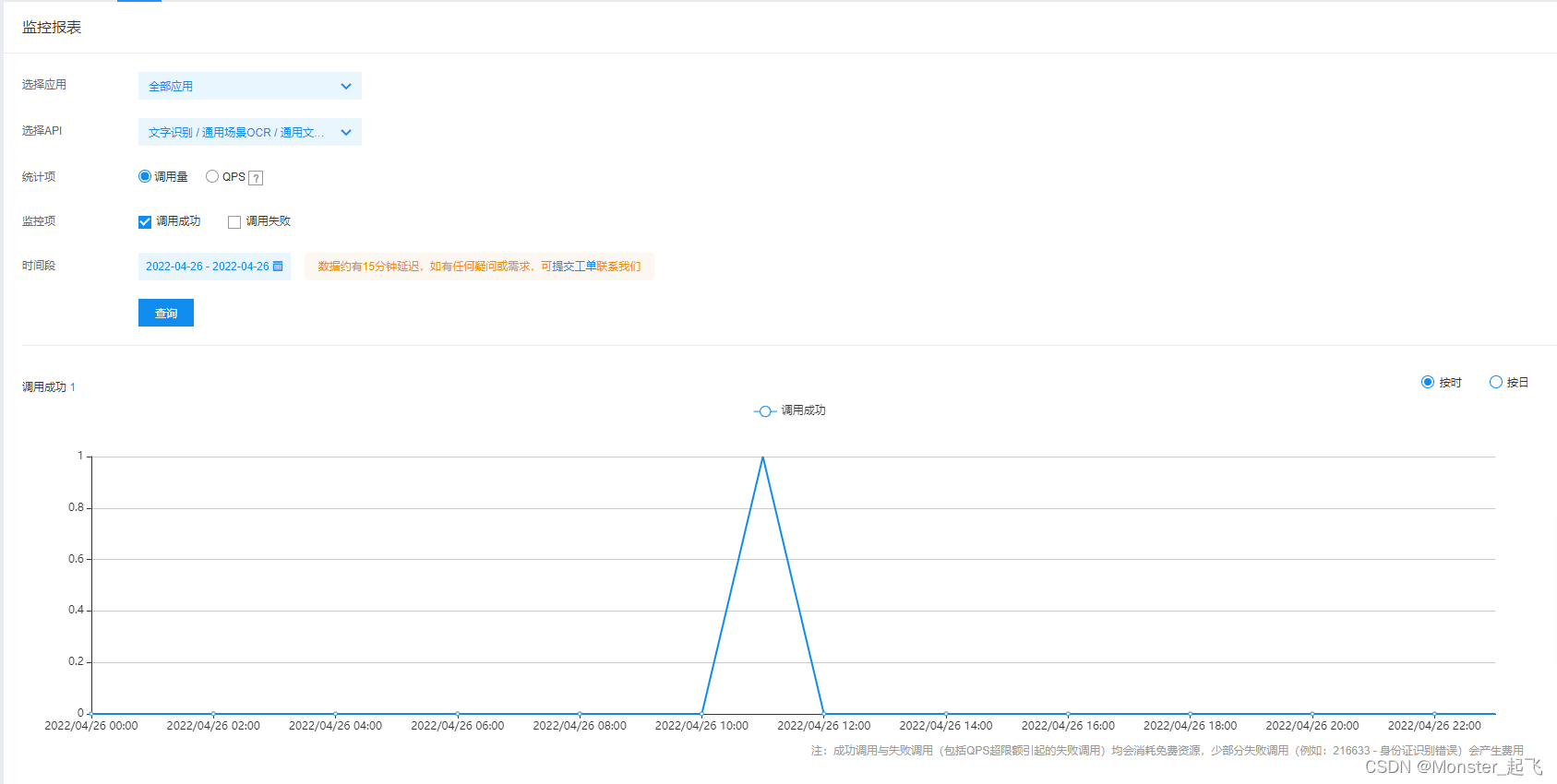
Task: Click the 2022/04/26 22:00 axis label
Action: 1434,726
